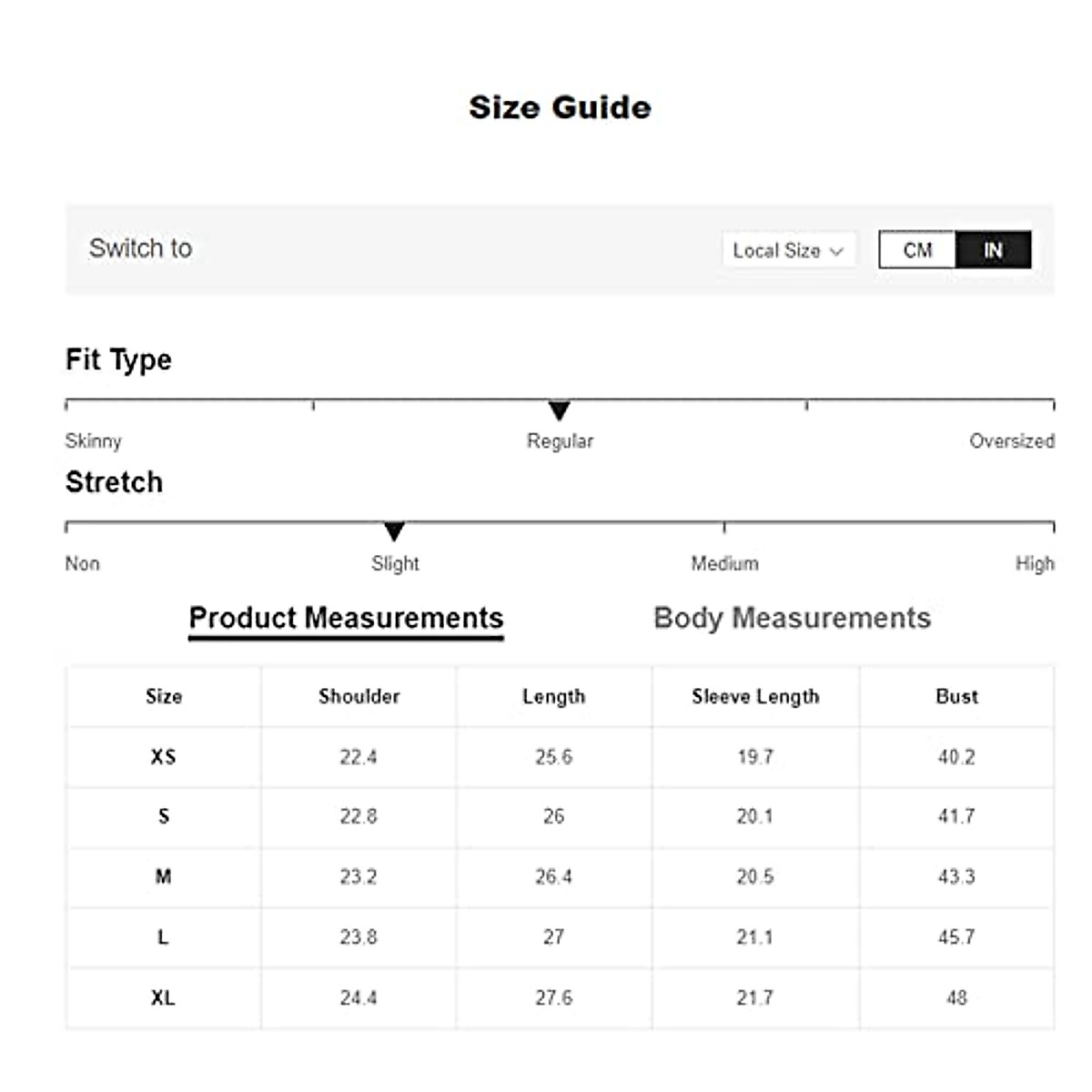Viewport: 1092px width, 1092px height.
Task: Click the Fit Type Regular marker
Action: 560,411
